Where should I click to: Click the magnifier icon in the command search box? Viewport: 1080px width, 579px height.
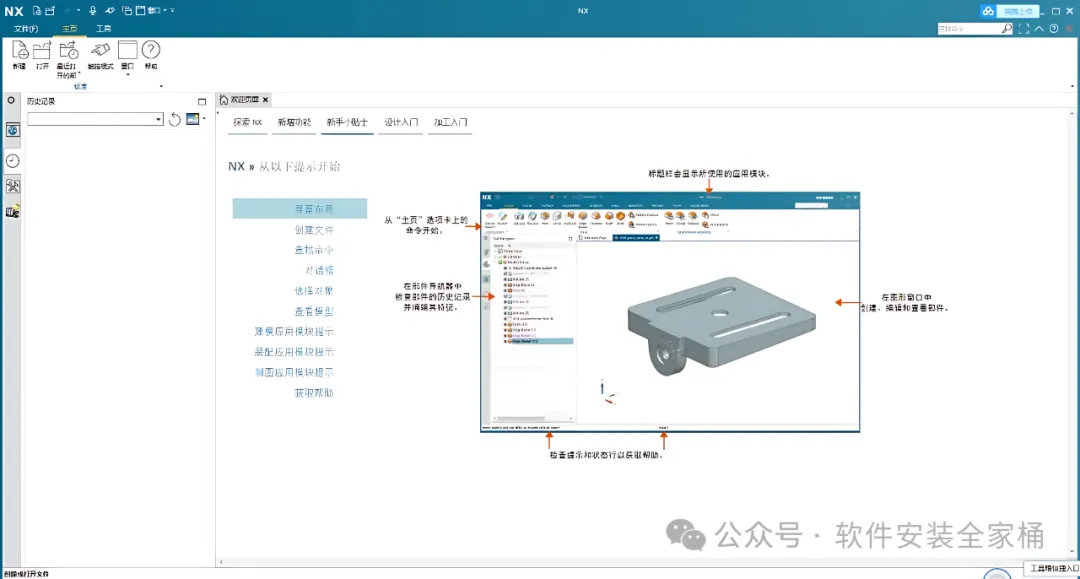click(1006, 29)
